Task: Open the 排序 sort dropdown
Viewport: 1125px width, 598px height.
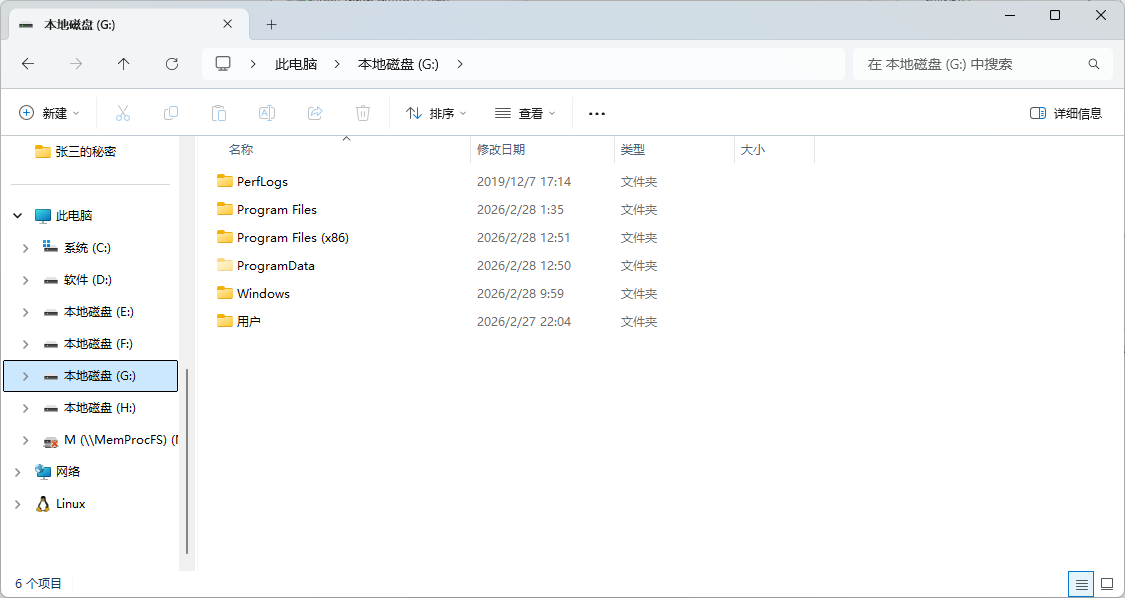Action: click(436, 113)
